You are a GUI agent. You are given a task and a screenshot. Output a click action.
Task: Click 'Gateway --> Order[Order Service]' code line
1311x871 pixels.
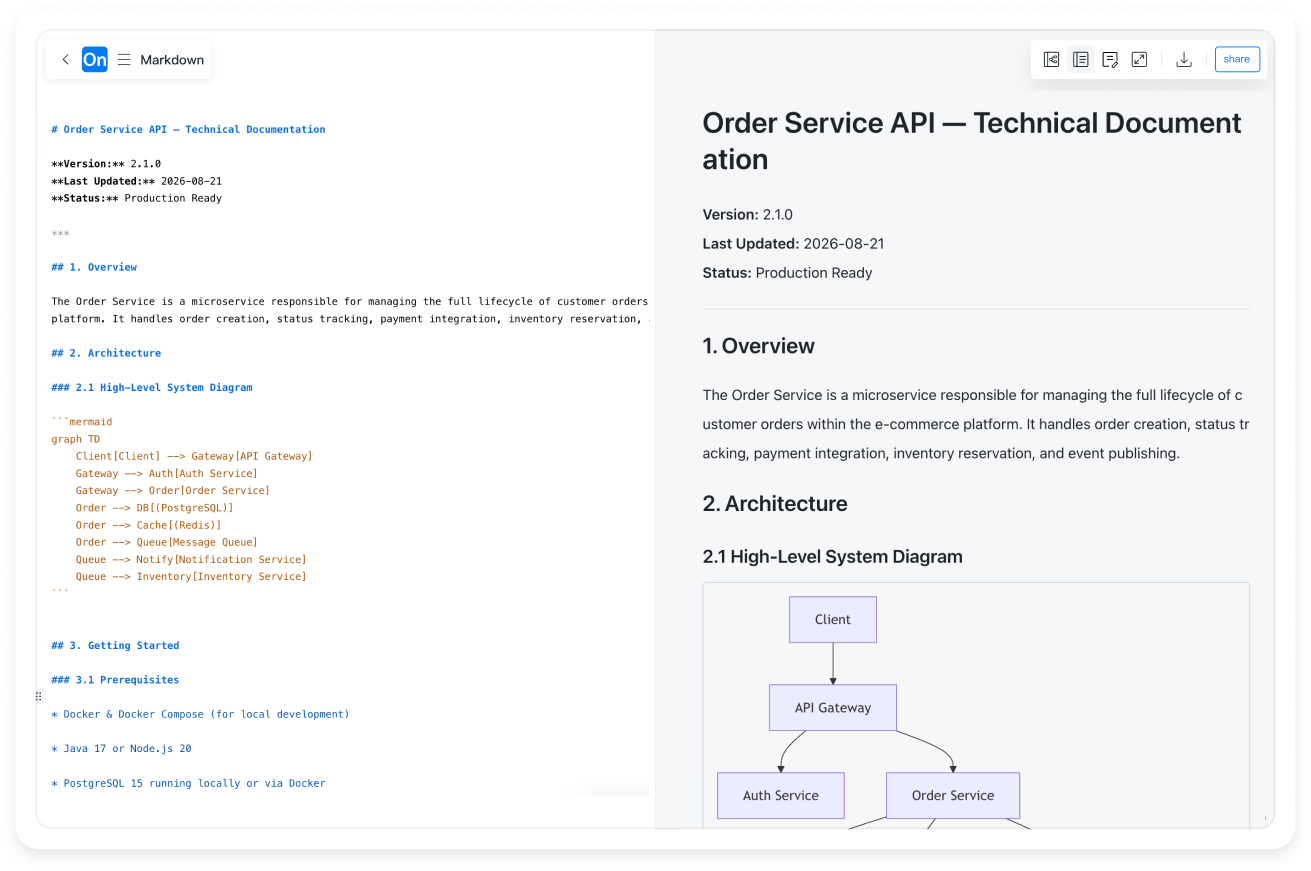(172, 491)
